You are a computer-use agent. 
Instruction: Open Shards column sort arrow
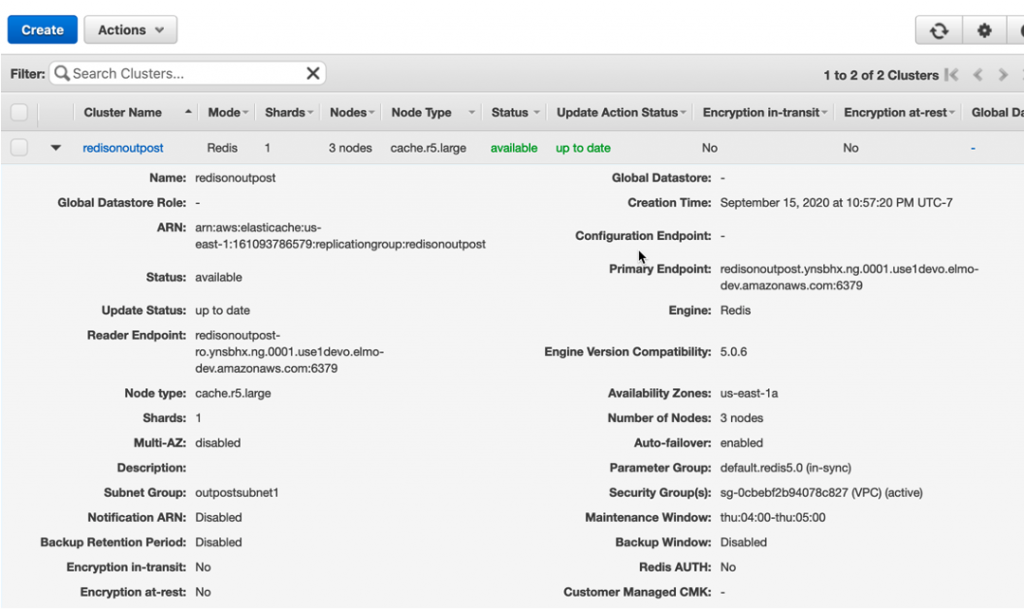310,113
